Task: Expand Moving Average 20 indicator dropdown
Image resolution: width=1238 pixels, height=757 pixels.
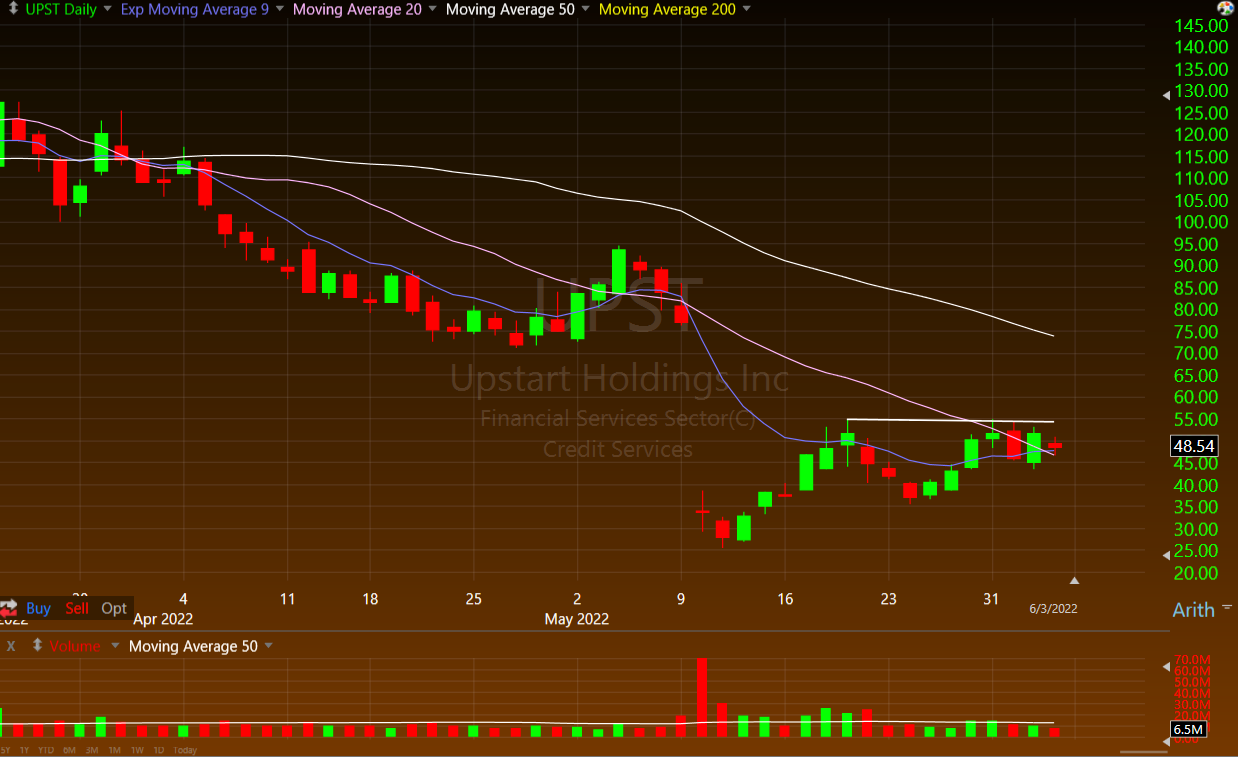Action: pyautogui.click(x=431, y=9)
